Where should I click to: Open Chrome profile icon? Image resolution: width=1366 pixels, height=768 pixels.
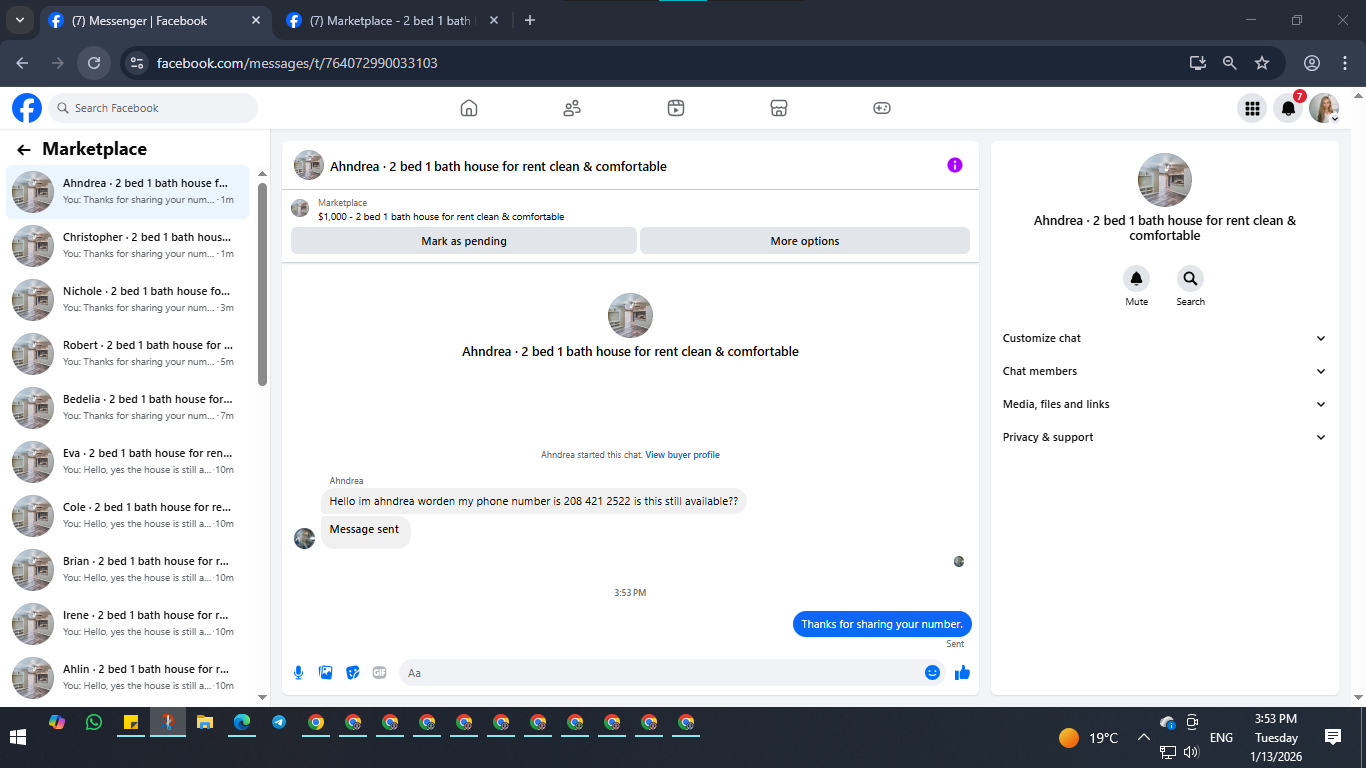(x=1312, y=63)
